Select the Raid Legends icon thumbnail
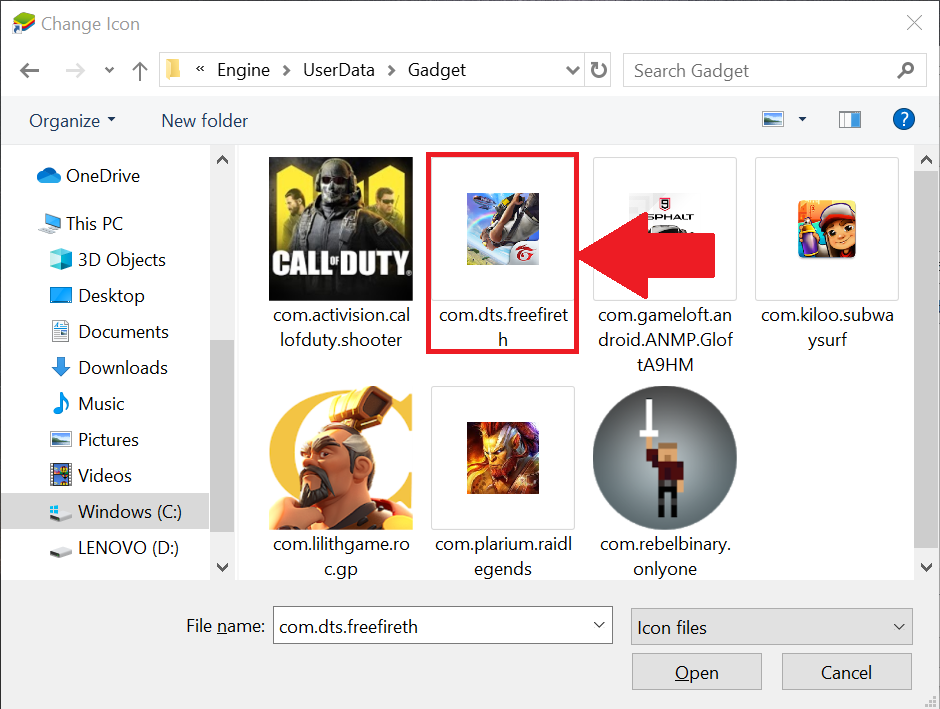The width and height of the screenshot is (940, 709). (x=502, y=457)
